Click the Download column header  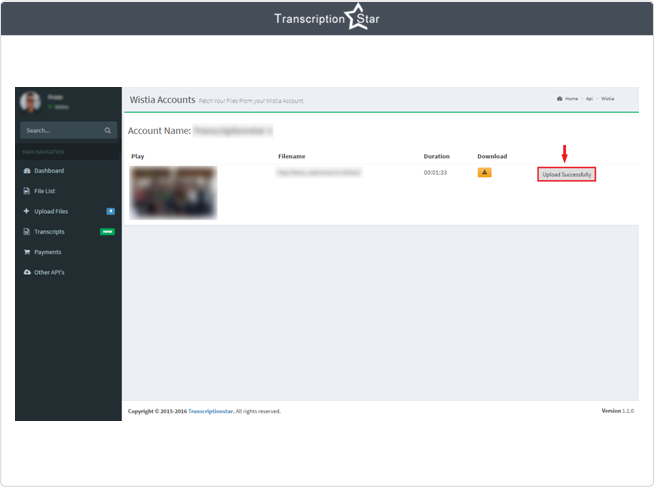[492, 156]
